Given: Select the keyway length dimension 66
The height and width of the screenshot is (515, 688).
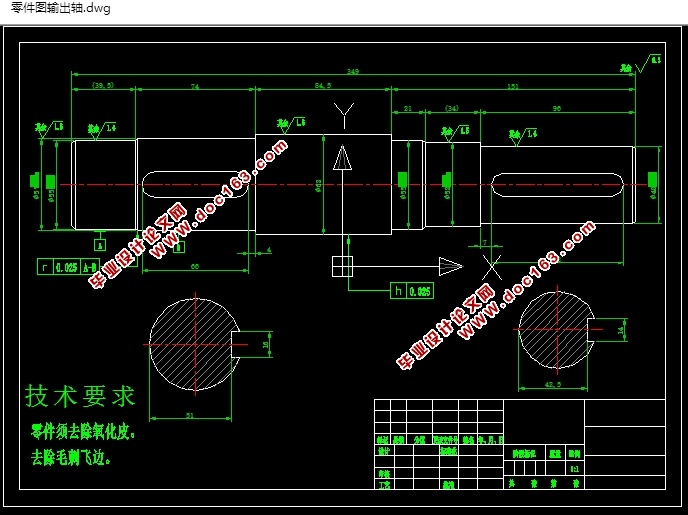Looking at the screenshot, I should coord(194,266).
